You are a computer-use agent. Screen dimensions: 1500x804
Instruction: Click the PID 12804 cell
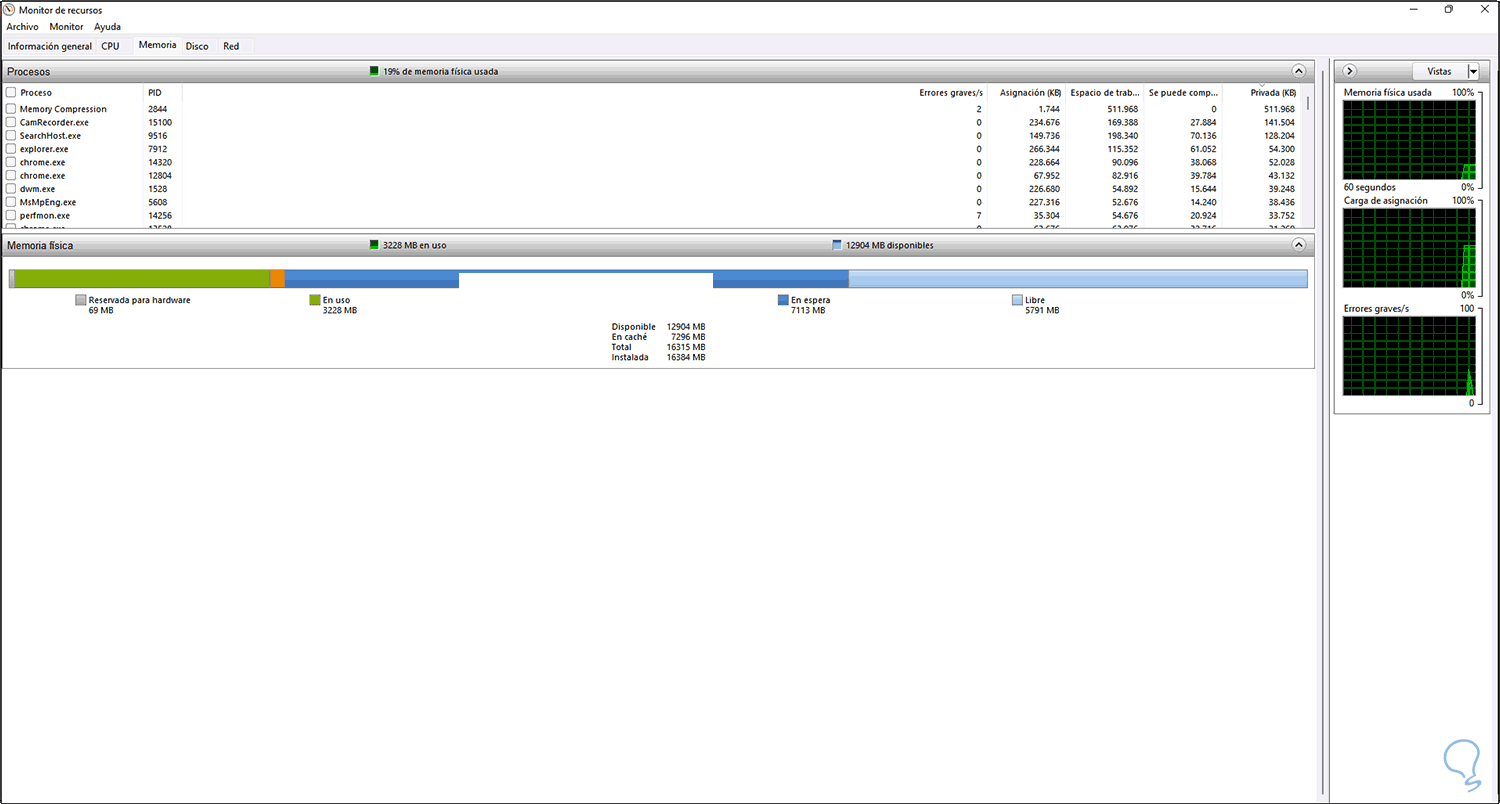[x=160, y=175]
